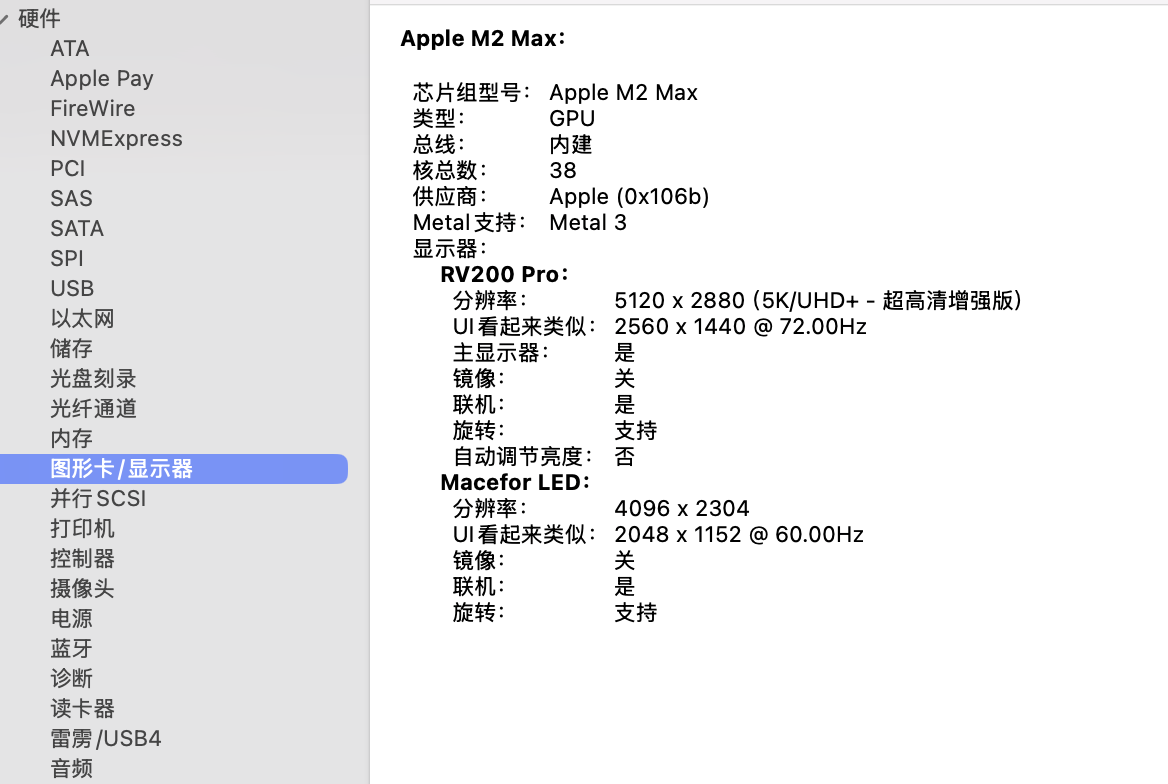Open the 诊断 sidebar entry
Image resolution: width=1168 pixels, height=784 pixels.
coord(72,678)
